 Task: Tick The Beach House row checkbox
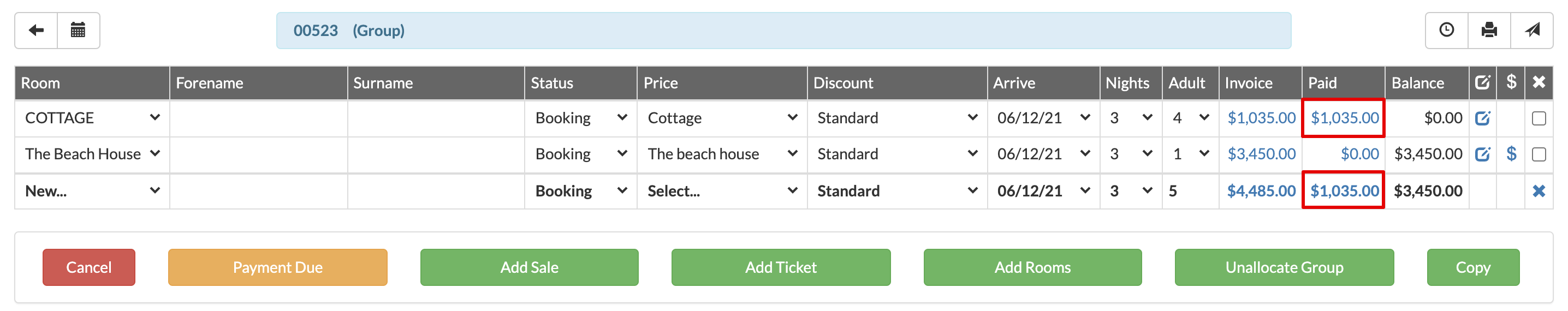click(x=1538, y=154)
